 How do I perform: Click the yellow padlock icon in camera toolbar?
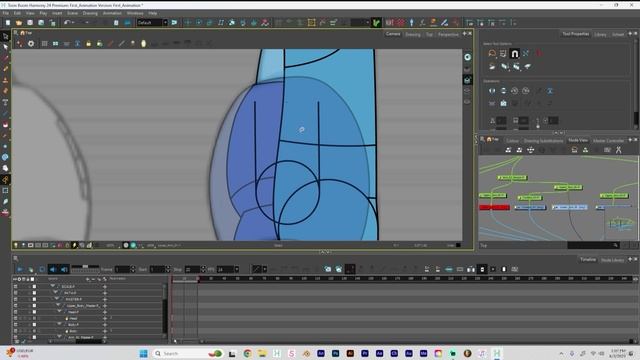click(x=89, y=44)
